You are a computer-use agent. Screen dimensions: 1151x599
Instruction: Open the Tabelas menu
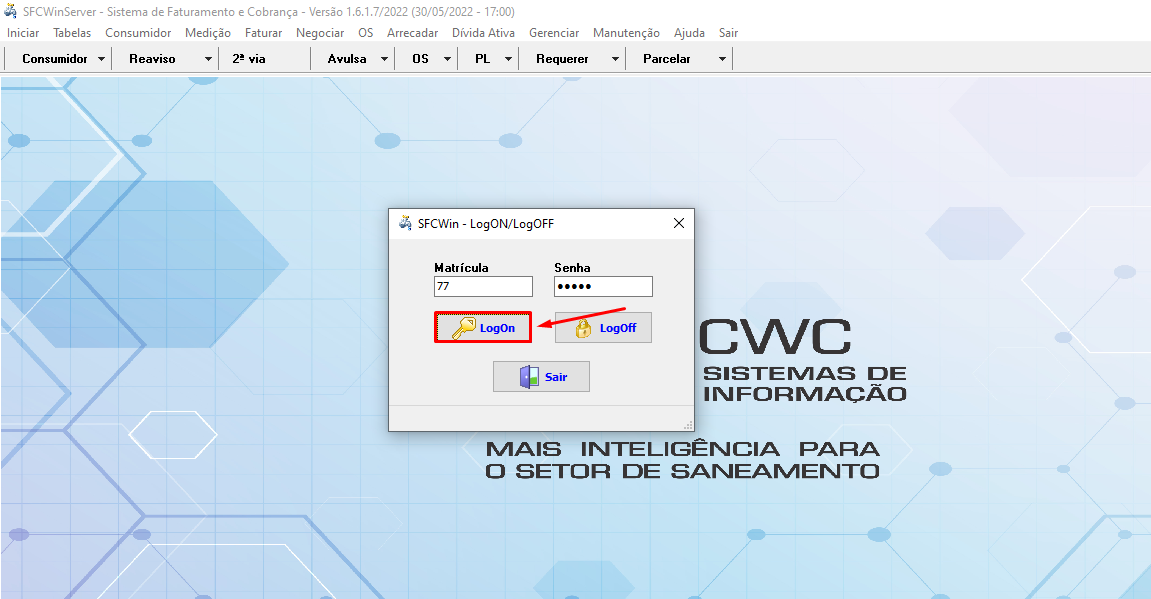[x=71, y=32]
